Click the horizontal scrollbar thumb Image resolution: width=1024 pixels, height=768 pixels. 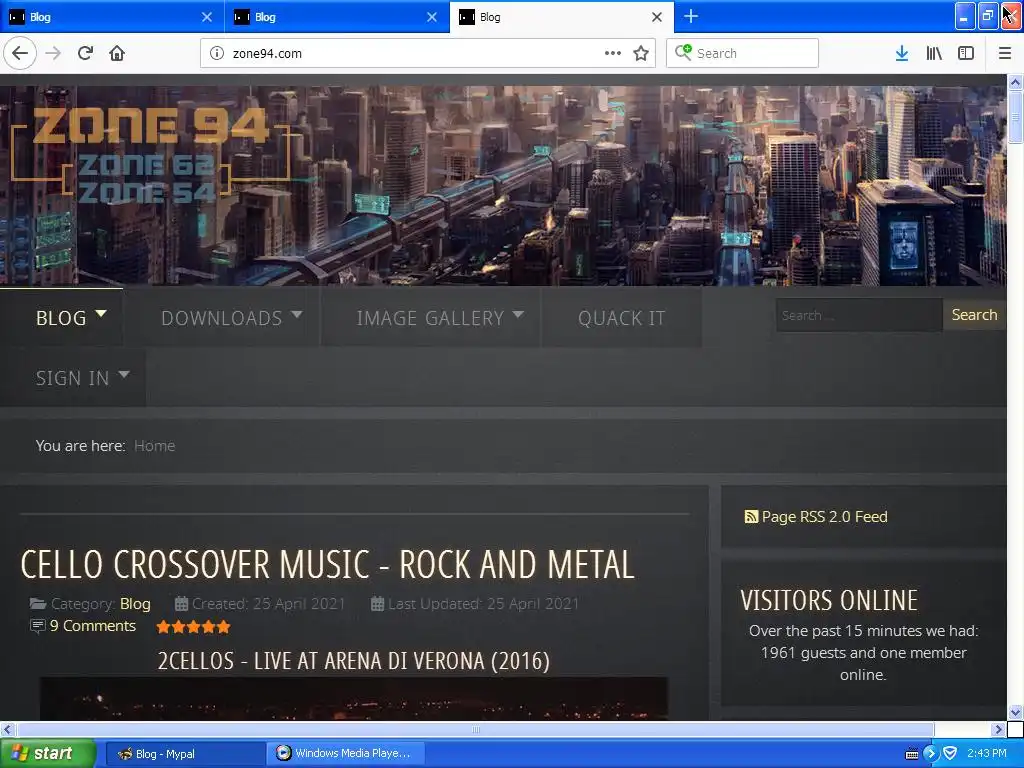(x=475, y=729)
